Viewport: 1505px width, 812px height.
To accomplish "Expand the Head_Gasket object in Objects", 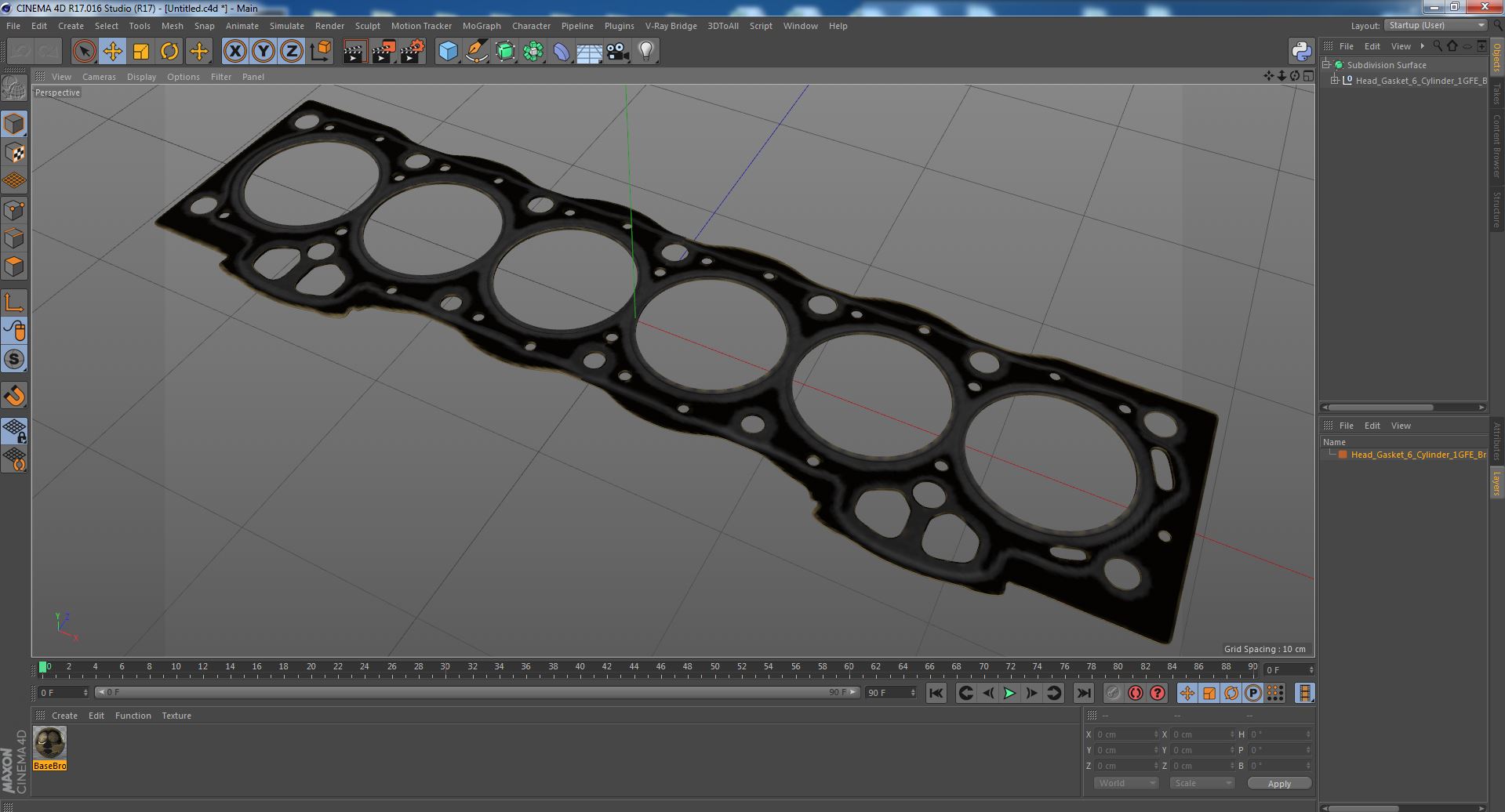I will [x=1335, y=80].
